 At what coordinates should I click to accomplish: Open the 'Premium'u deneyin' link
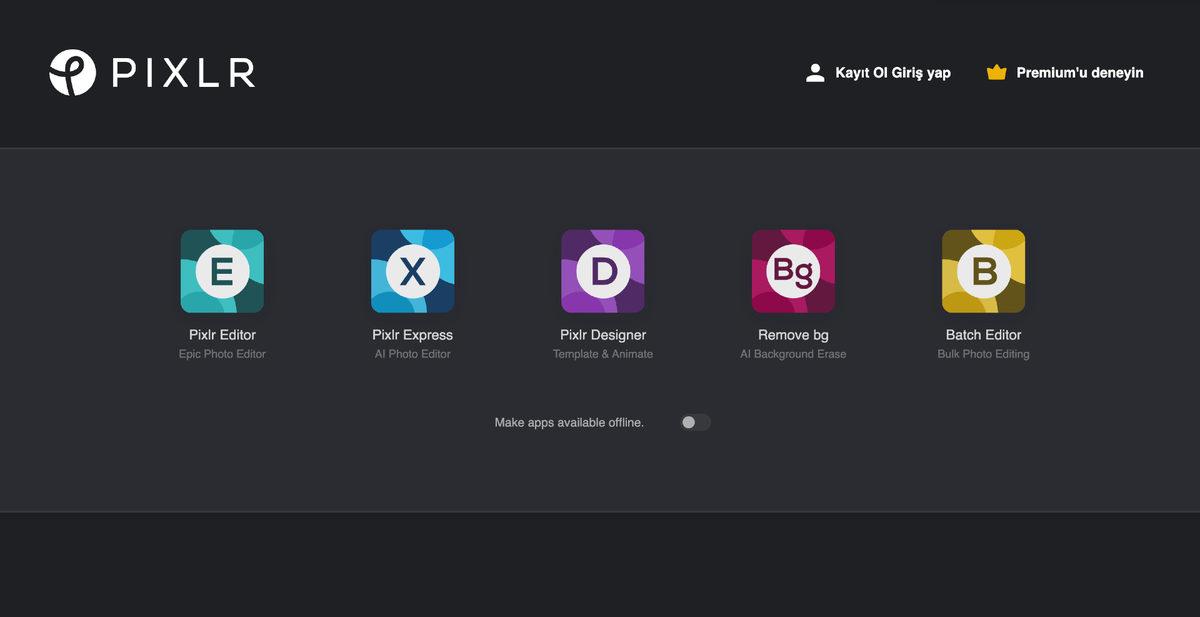[x=1079, y=73]
